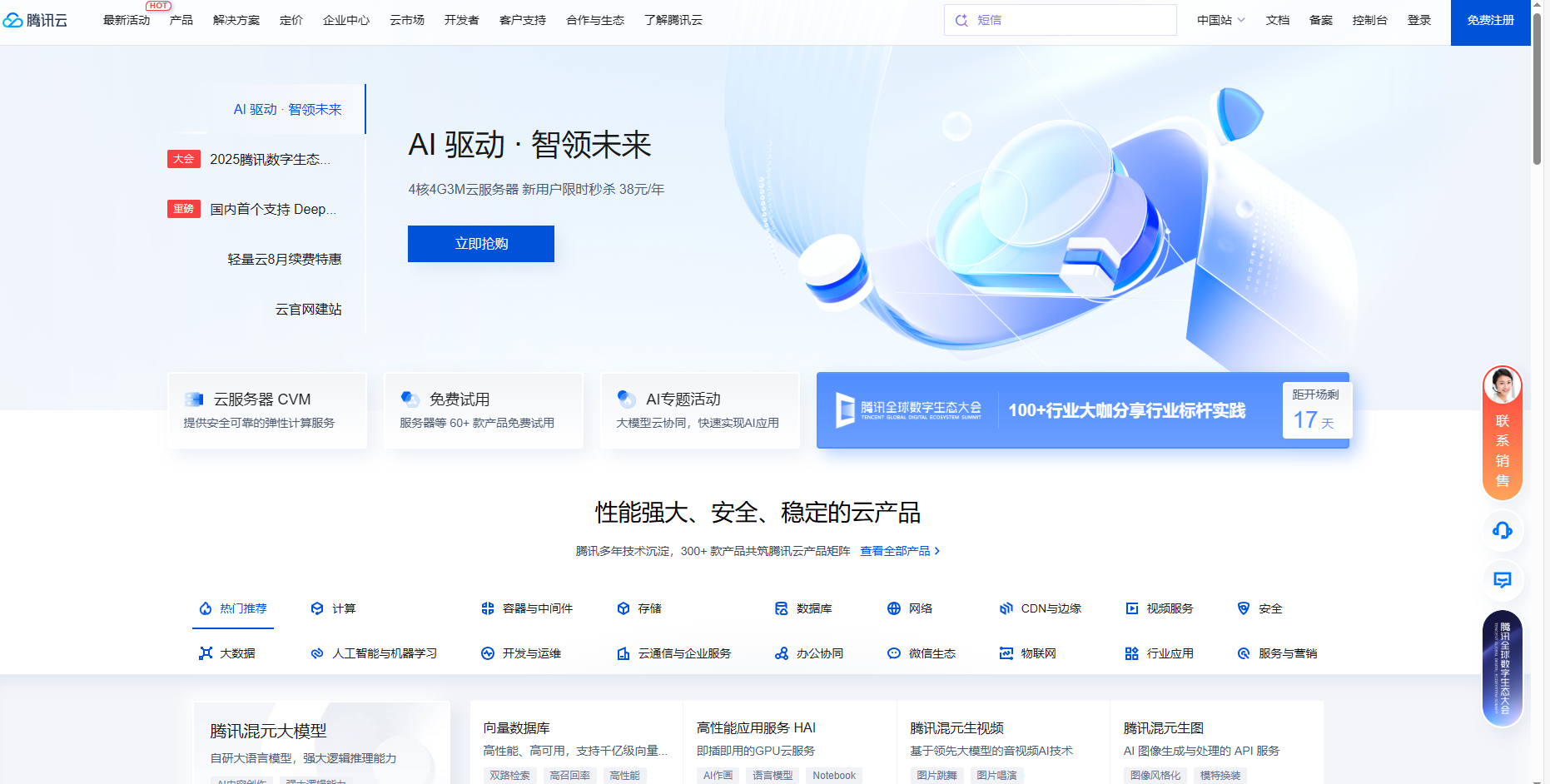
Task: Click the 安全 shield icon
Action: pyautogui.click(x=1244, y=608)
